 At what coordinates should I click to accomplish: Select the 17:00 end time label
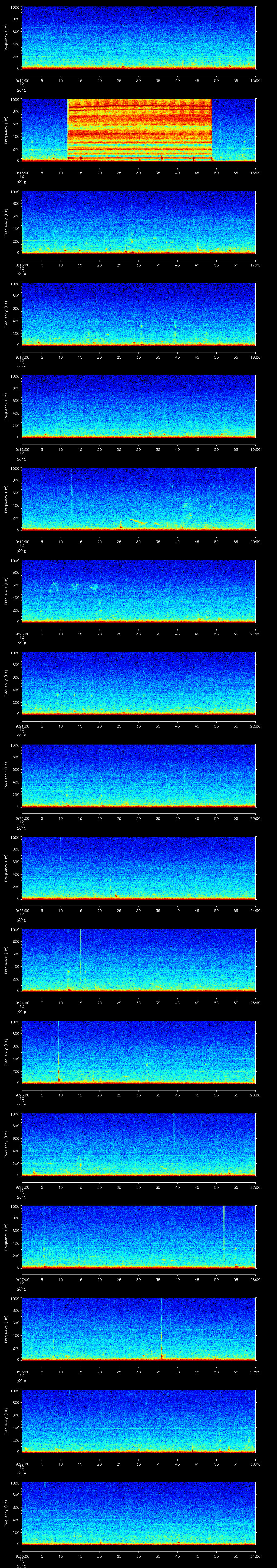click(255, 265)
